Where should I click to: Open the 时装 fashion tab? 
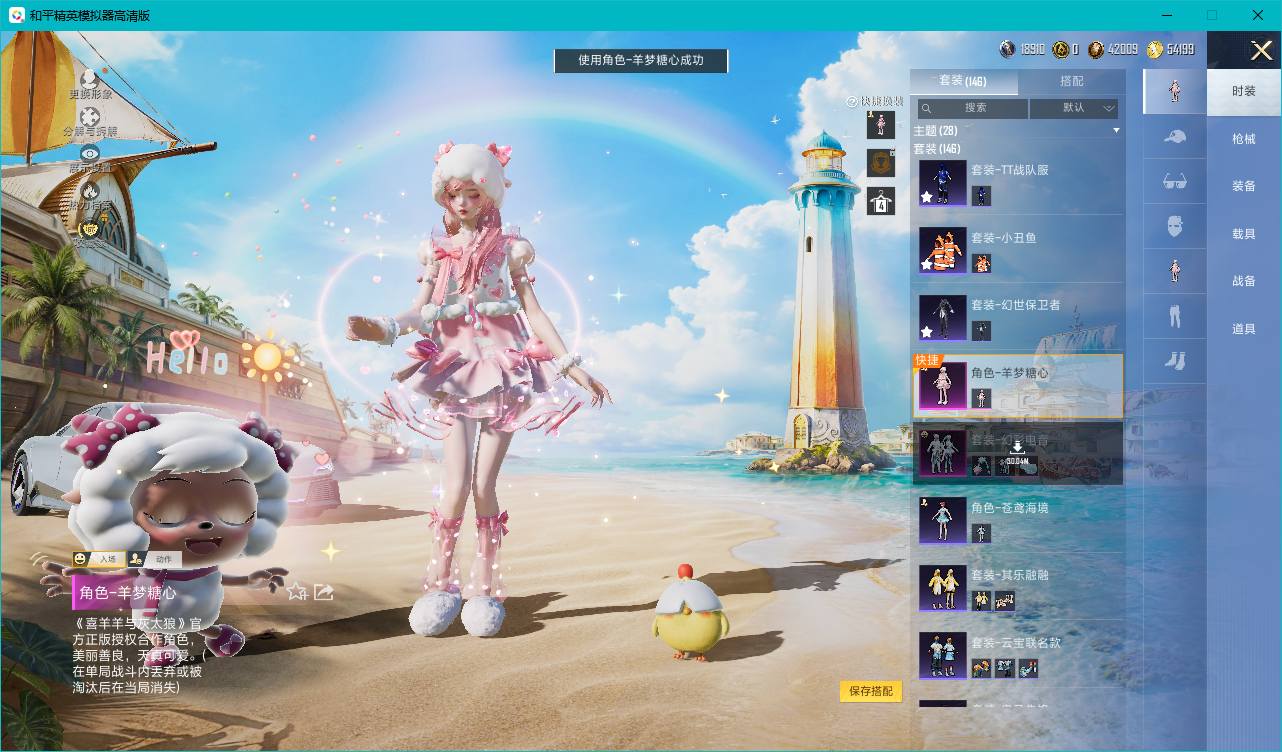(1244, 91)
